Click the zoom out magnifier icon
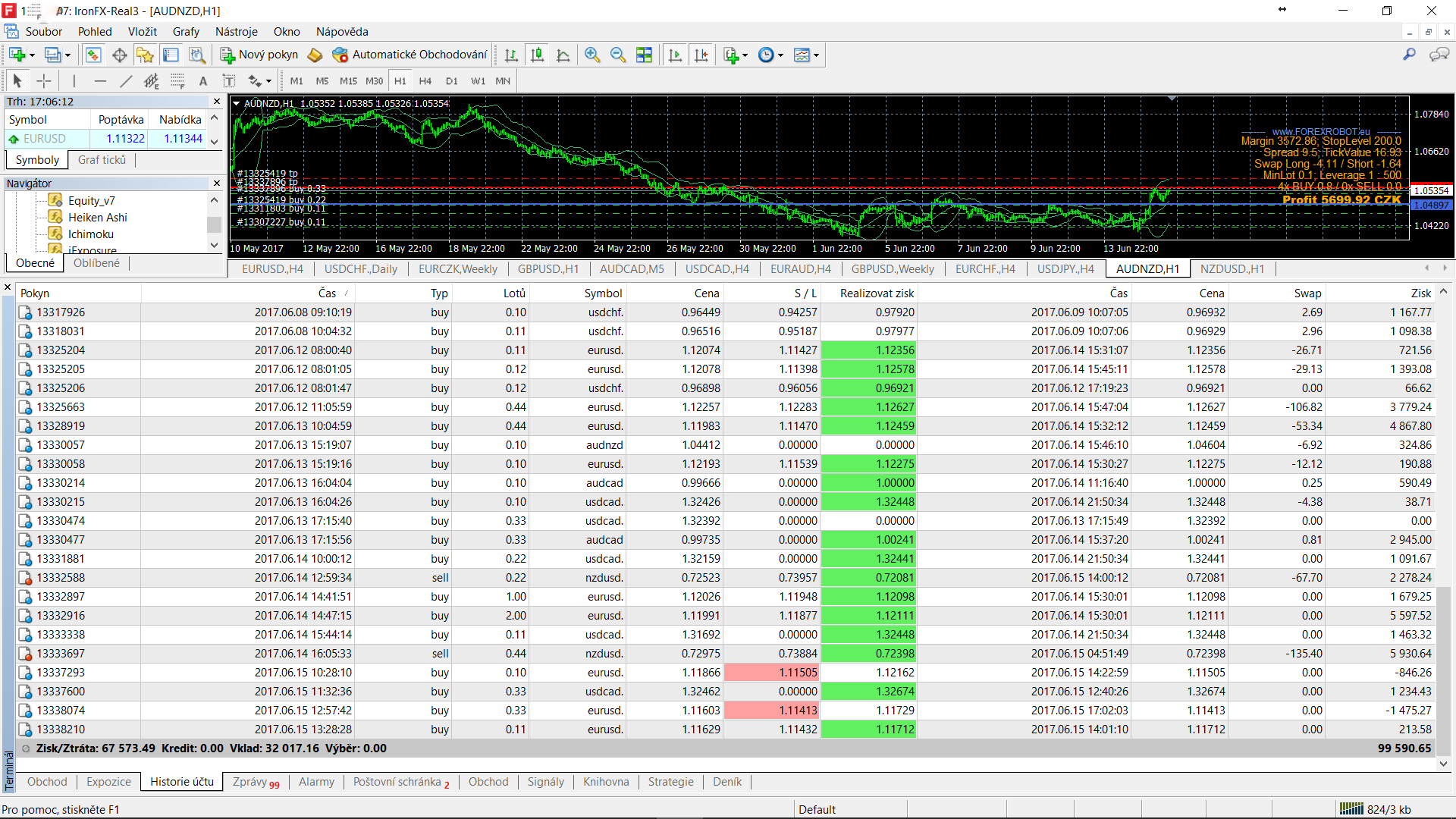 click(618, 55)
